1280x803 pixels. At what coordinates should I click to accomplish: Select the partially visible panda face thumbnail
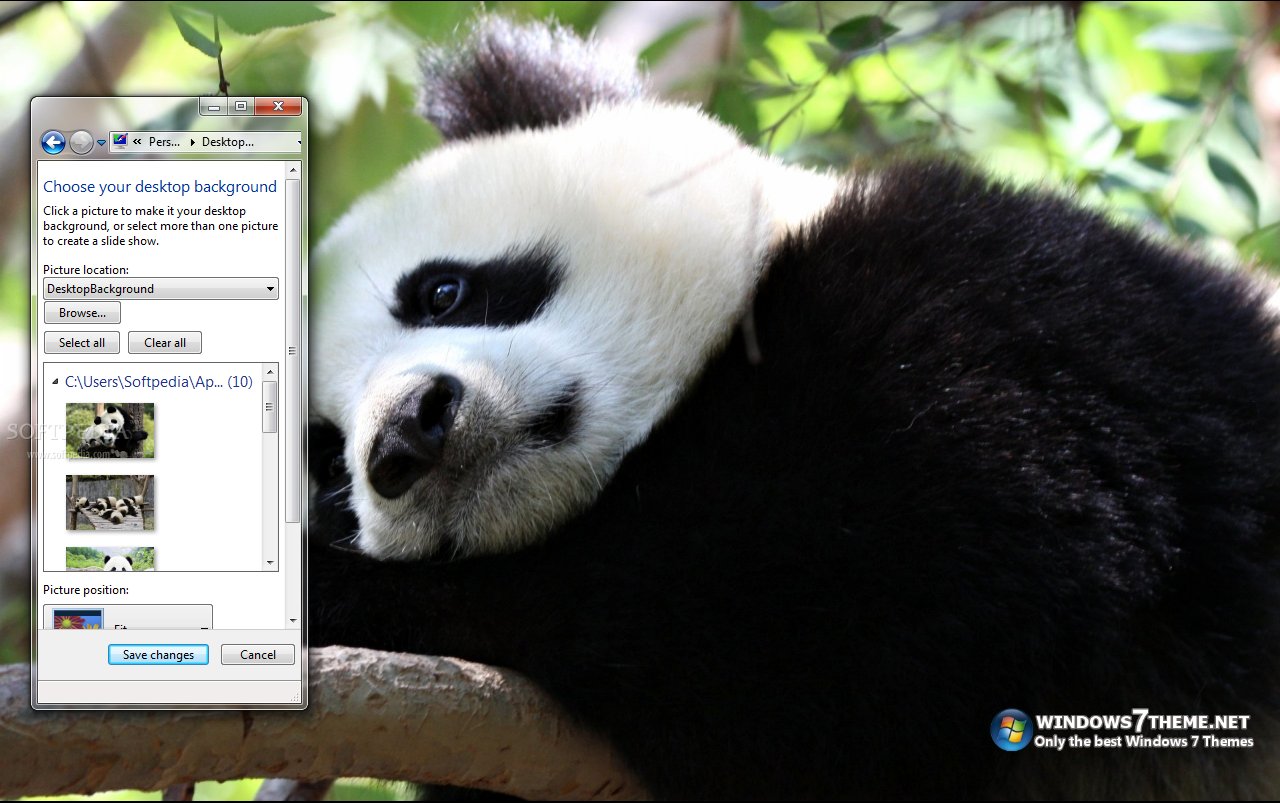click(110, 559)
